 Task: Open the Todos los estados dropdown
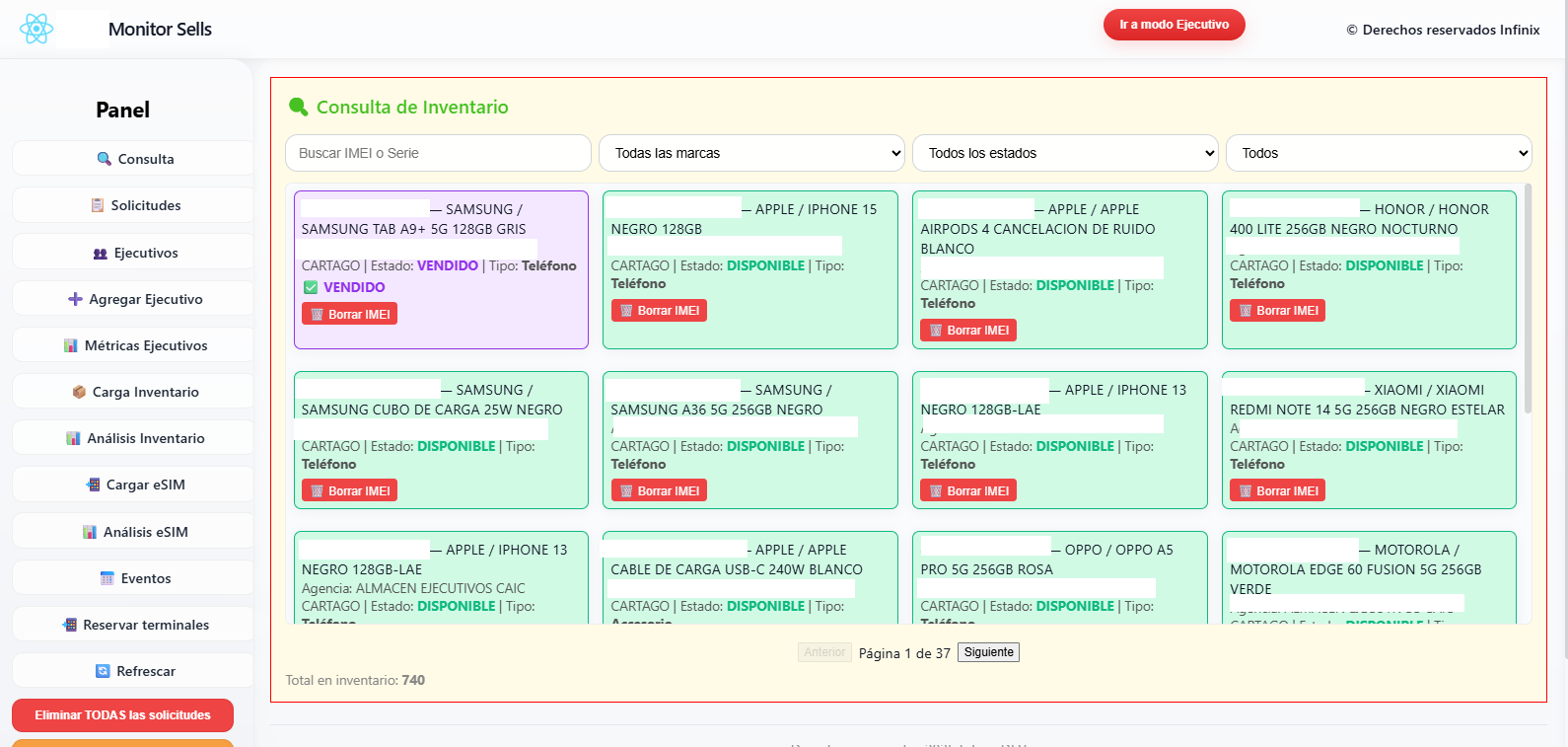click(x=1065, y=153)
